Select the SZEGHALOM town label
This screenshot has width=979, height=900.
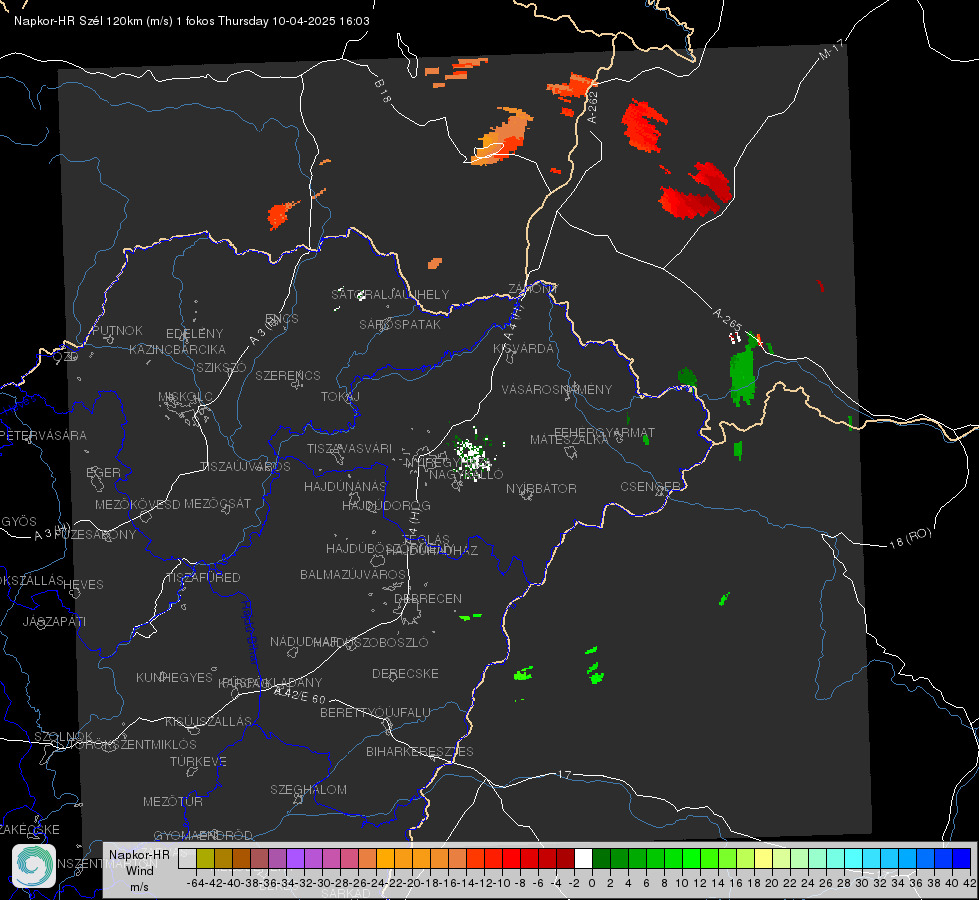[x=308, y=789]
